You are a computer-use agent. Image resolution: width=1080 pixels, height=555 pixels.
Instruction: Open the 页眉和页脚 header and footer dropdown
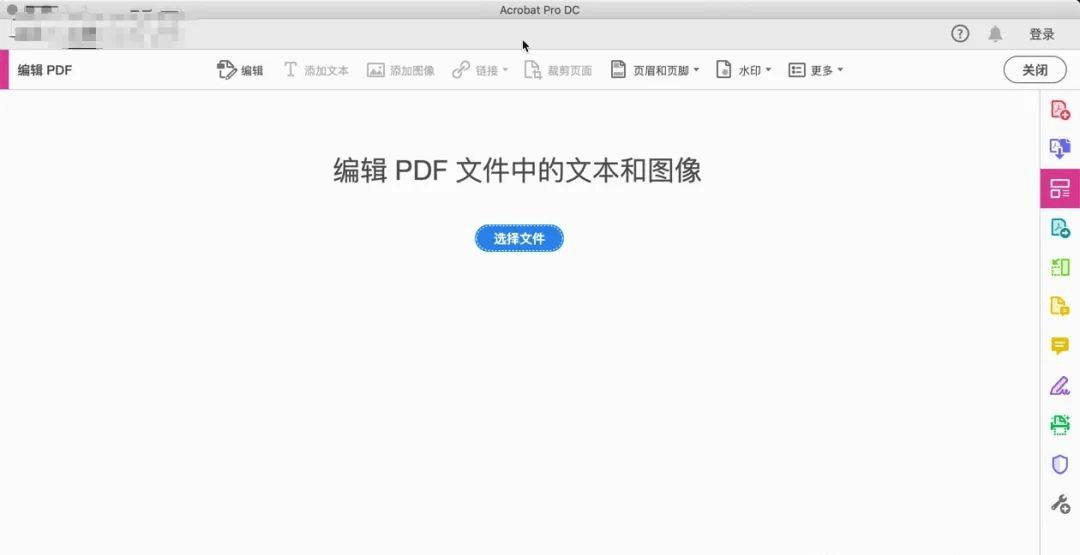click(x=655, y=70)
